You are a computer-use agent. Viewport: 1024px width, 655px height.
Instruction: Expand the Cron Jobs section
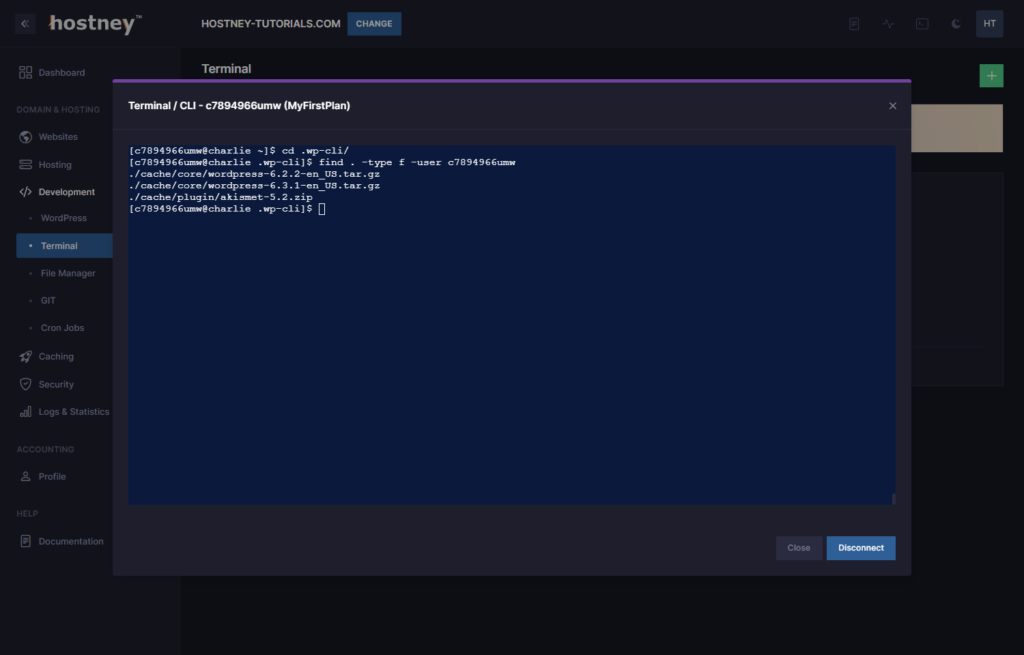[x=60, y=327]
